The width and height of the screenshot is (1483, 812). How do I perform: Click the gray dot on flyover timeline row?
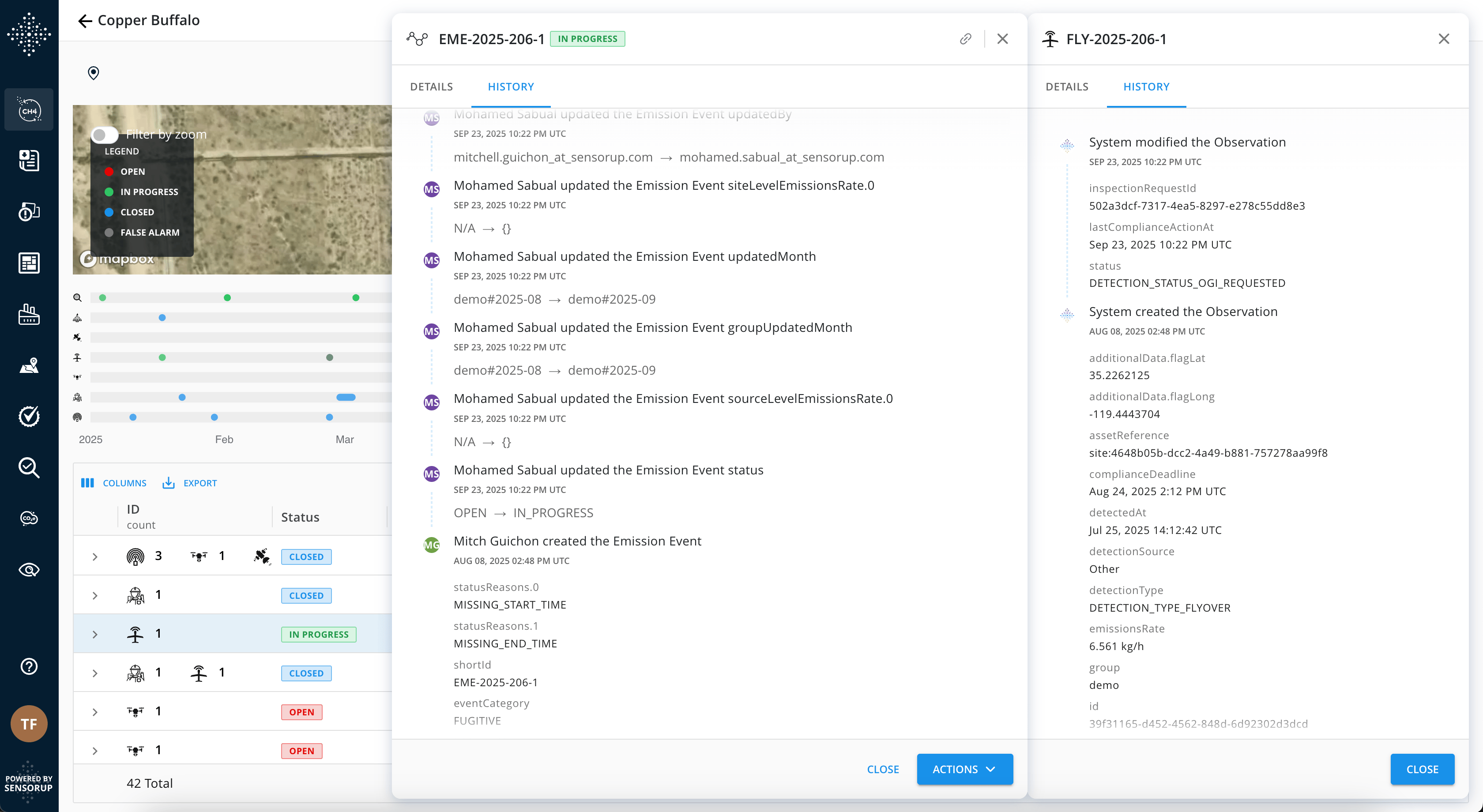329,357
